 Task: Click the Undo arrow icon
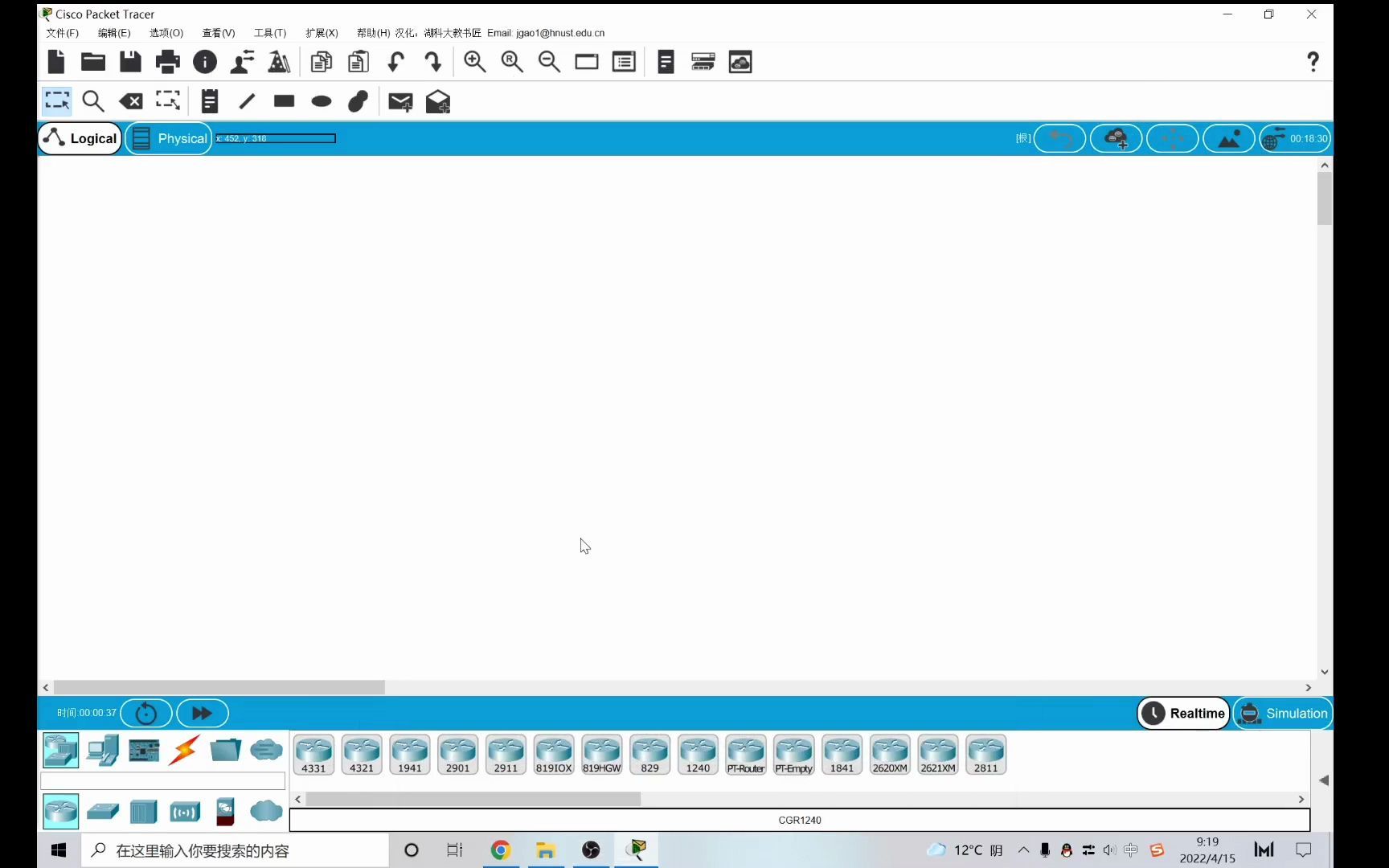pyautogui.click(x=395, y=62)
